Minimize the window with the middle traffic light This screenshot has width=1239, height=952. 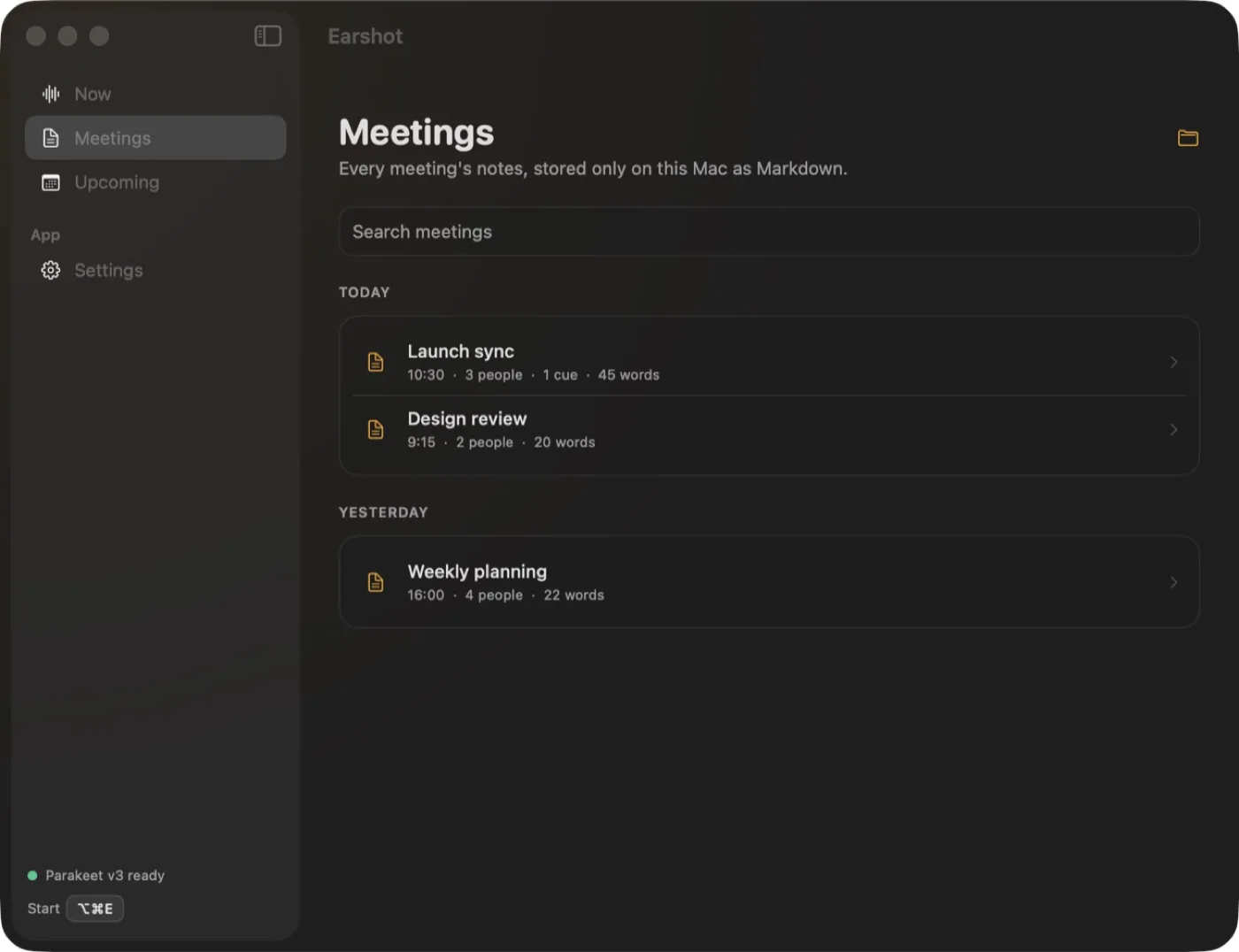coord(67,35)
